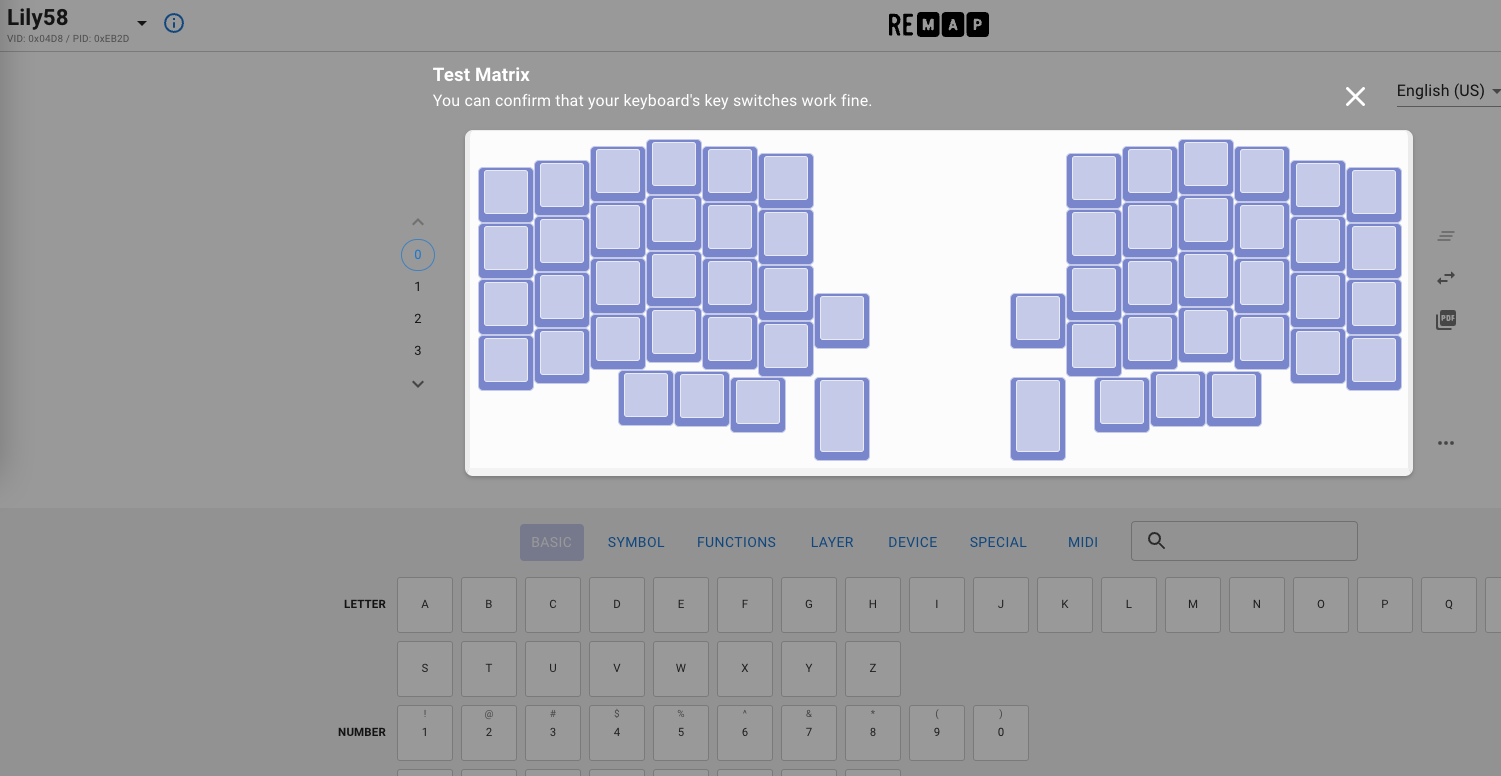The image size is (1501, 776).
Task: Select layer 0
Action: (418, 255)
